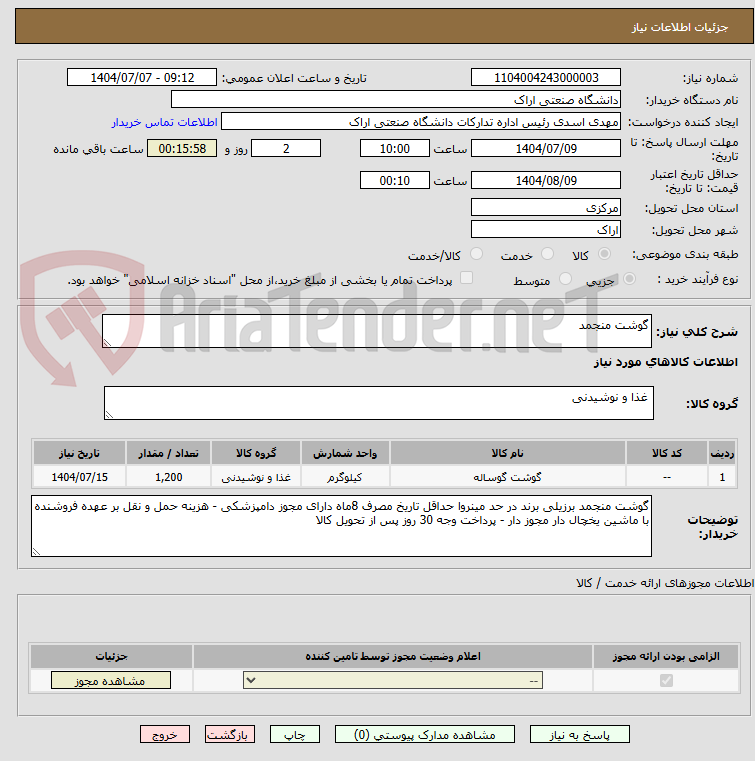Image resolution: width=755 pixels, height=761 pixels.
Task: Select the 'جزیی' purchase type radio
Action: click(629, 279)
